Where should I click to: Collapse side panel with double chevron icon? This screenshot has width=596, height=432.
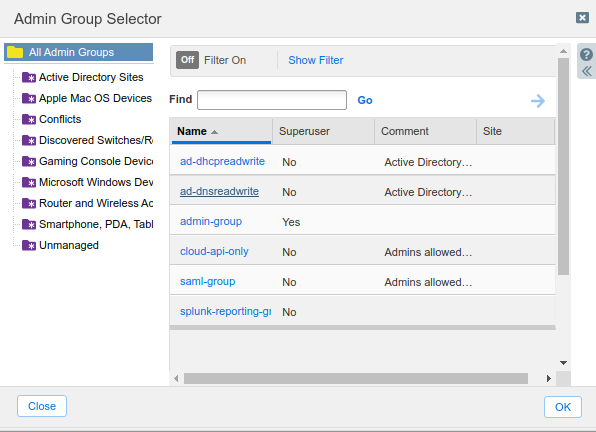pyautogui.click(x=586, y=71)
